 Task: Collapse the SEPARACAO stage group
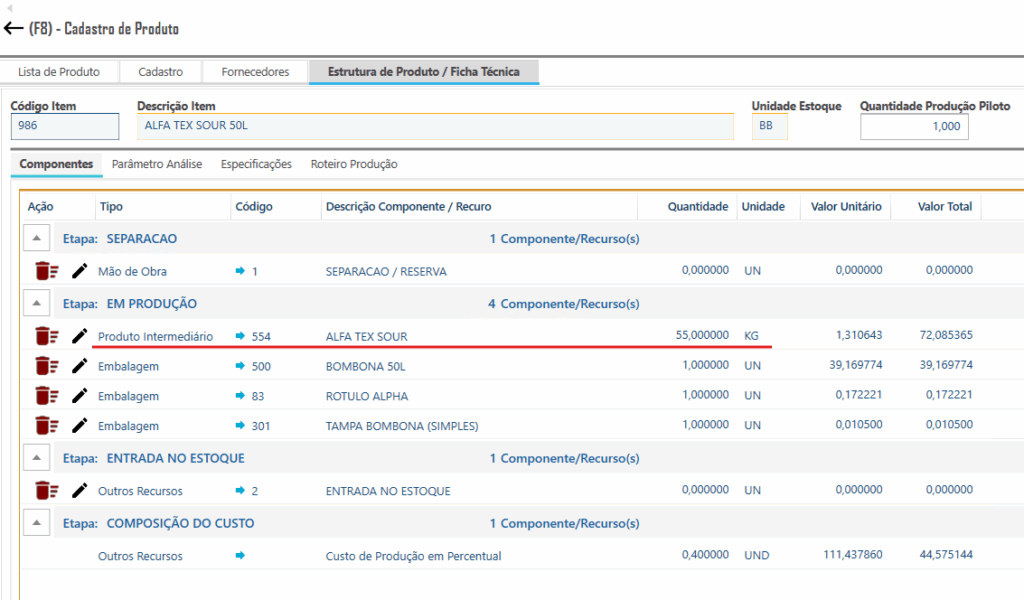pos(37,239)
